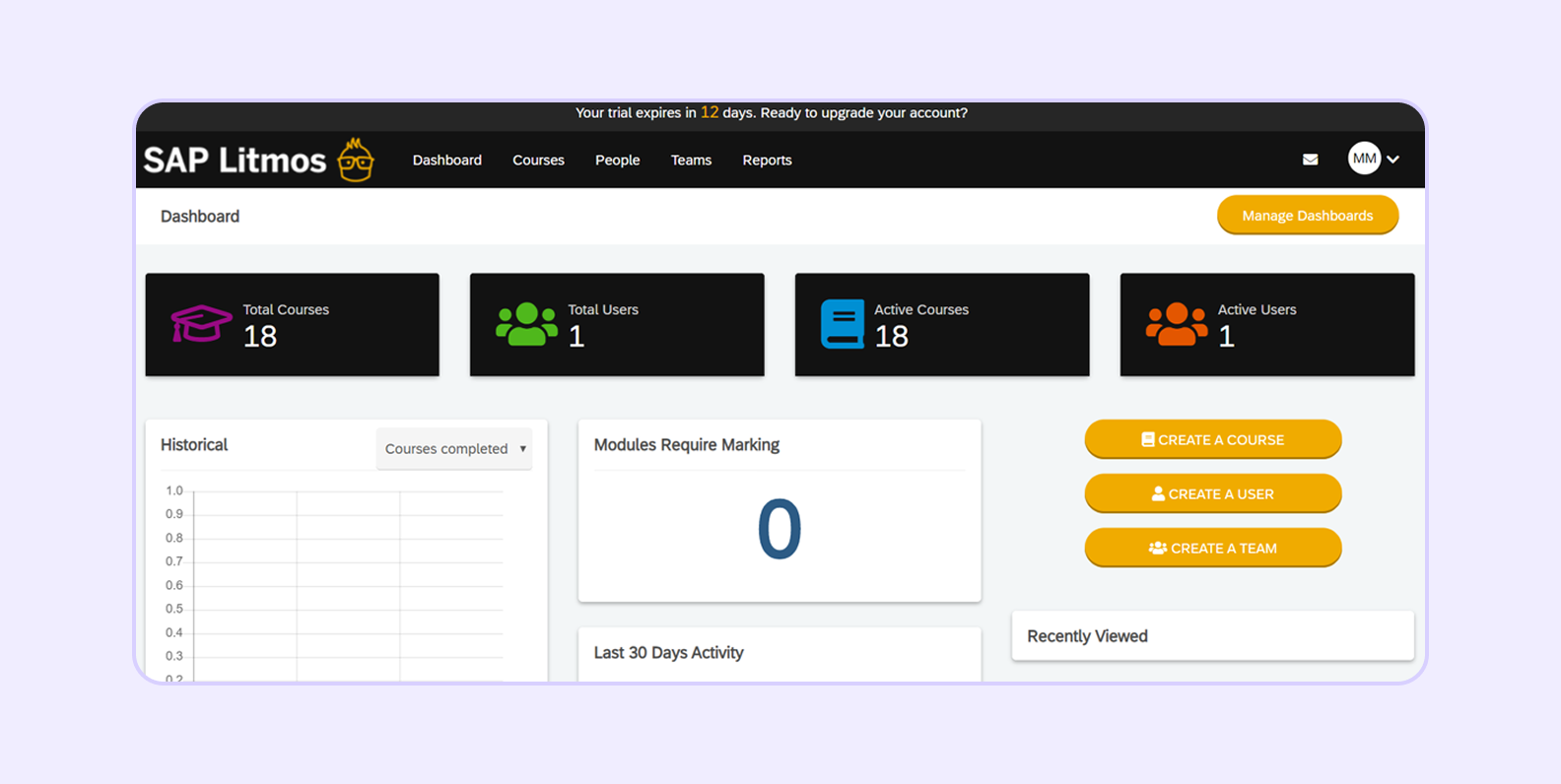
Task: Click the MM user avatar
Action: pos(1364,159)
